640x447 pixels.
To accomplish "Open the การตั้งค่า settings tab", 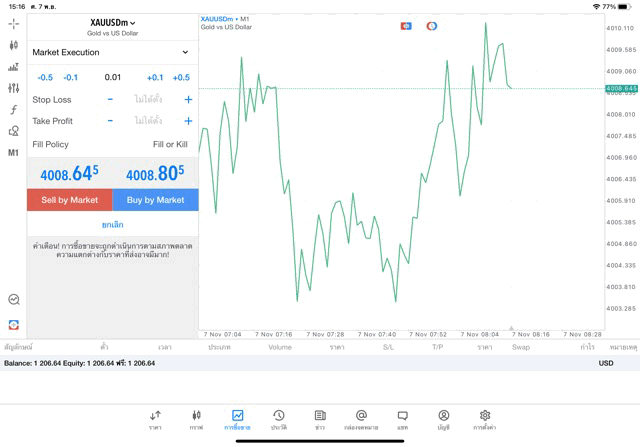I will [485, 419].
